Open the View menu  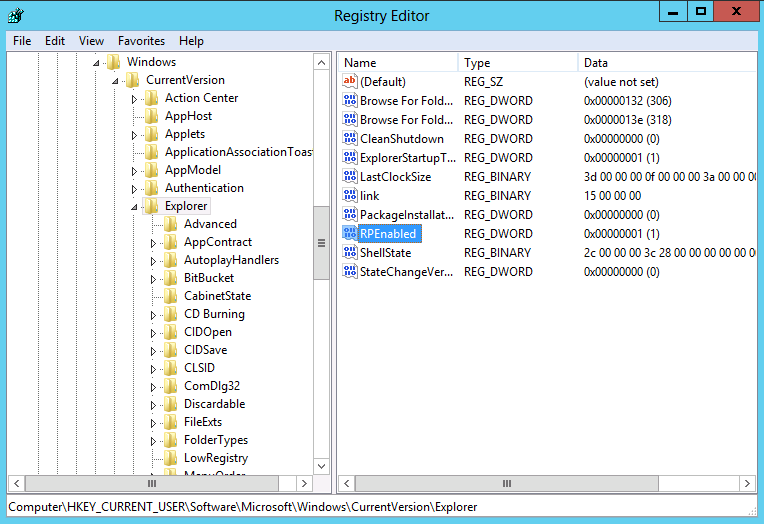point(91,41)
